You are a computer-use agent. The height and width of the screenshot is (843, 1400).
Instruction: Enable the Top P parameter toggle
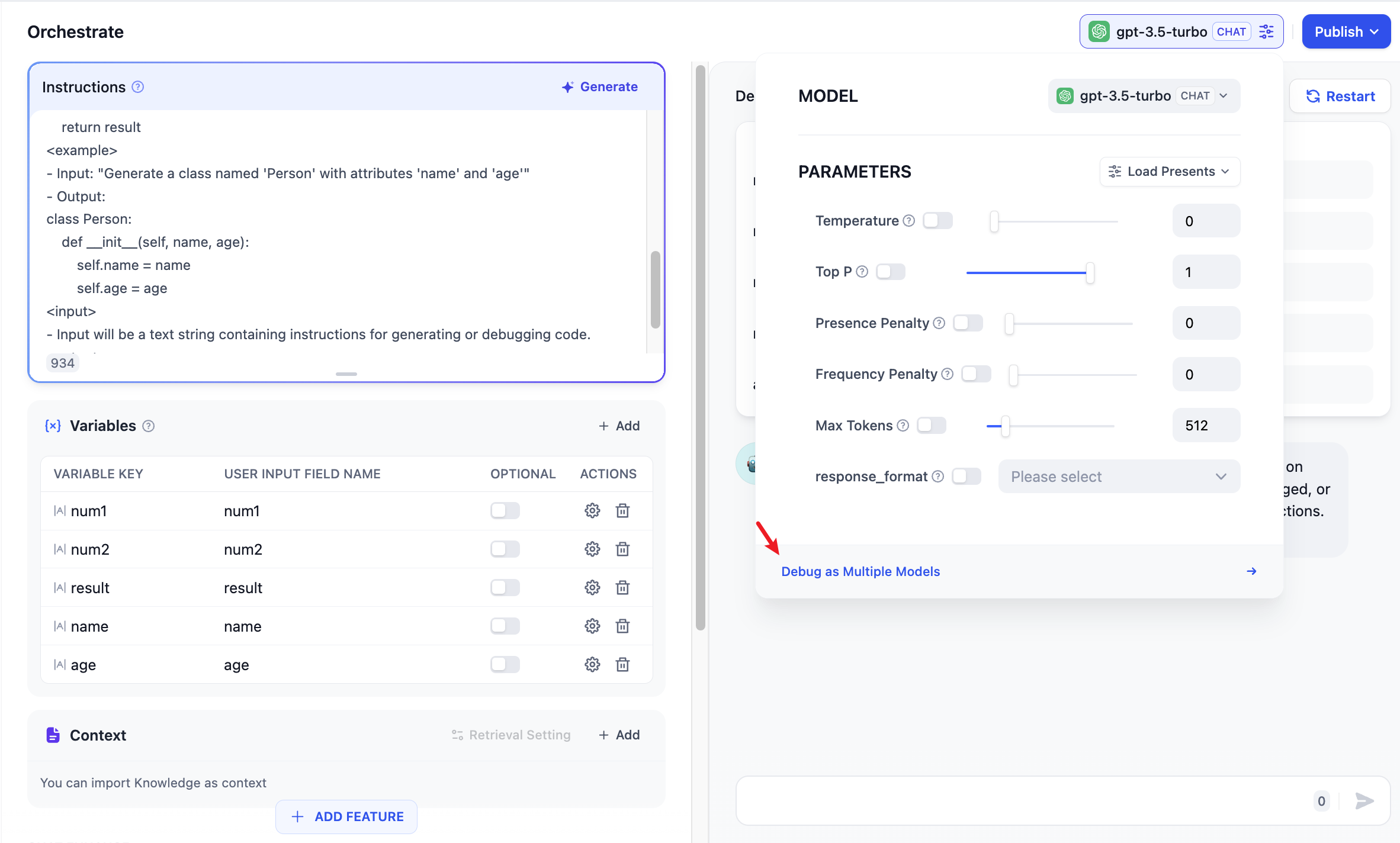click(x=891, y=272)
